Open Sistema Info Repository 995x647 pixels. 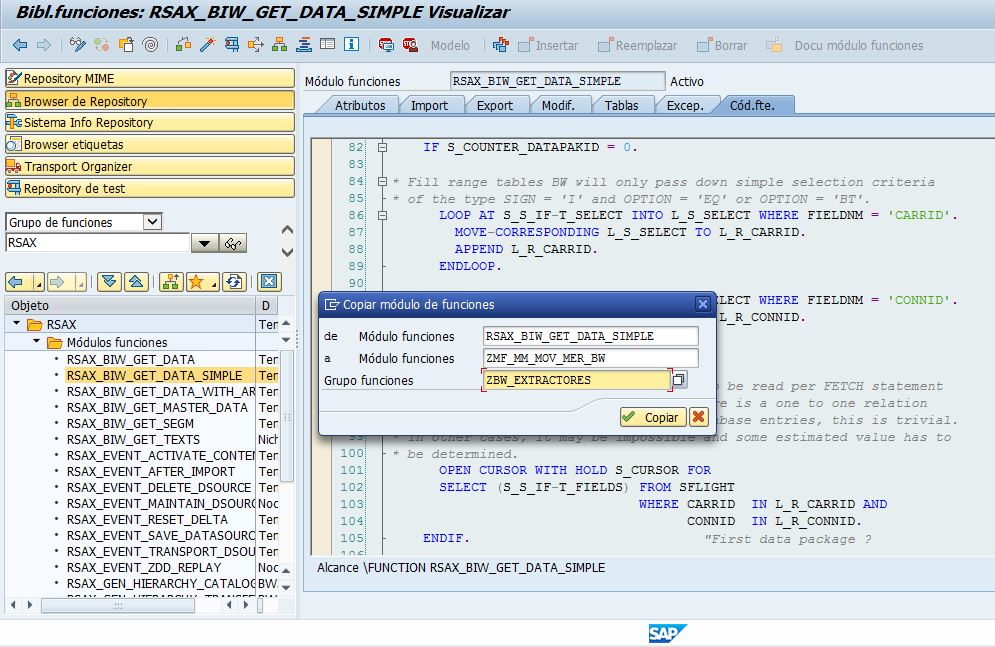[x=150, y=122]
